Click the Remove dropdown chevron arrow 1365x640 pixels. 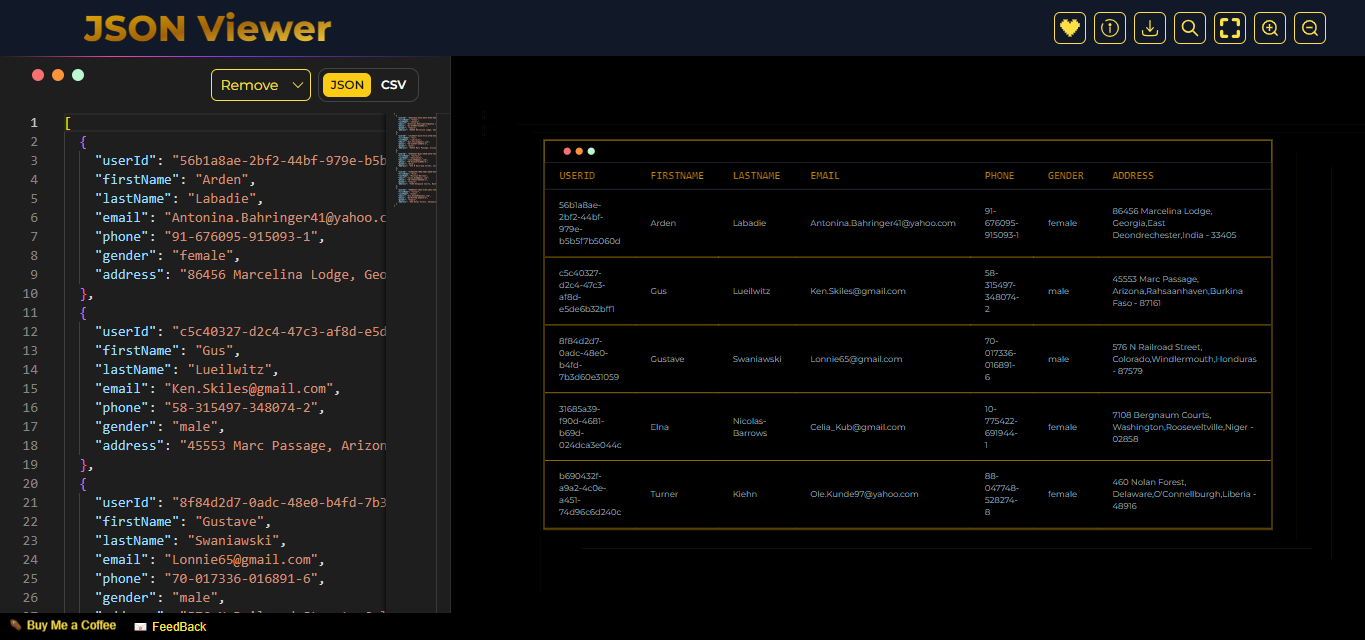[296, 85]
